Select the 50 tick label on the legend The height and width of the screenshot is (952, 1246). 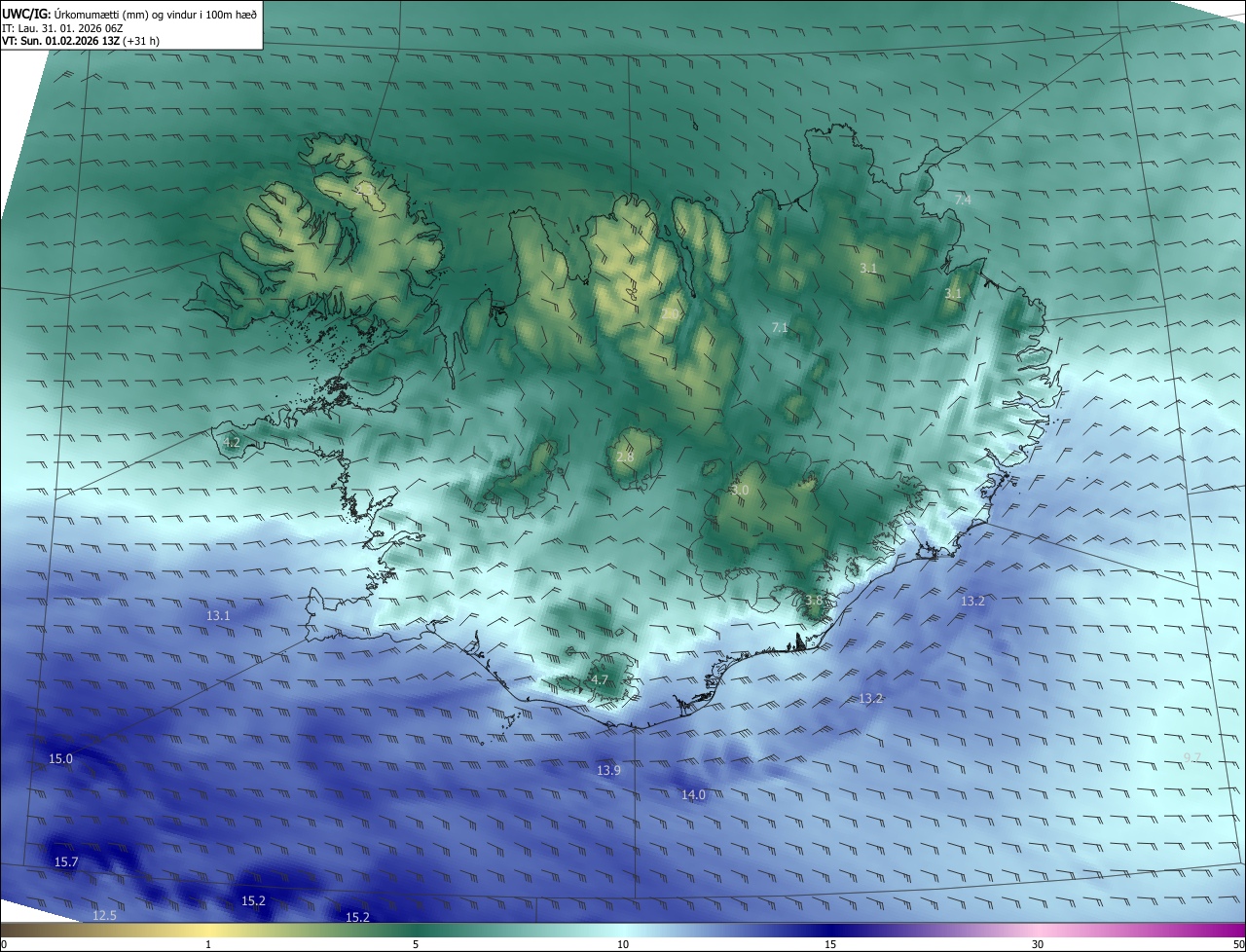[1239, 944]
